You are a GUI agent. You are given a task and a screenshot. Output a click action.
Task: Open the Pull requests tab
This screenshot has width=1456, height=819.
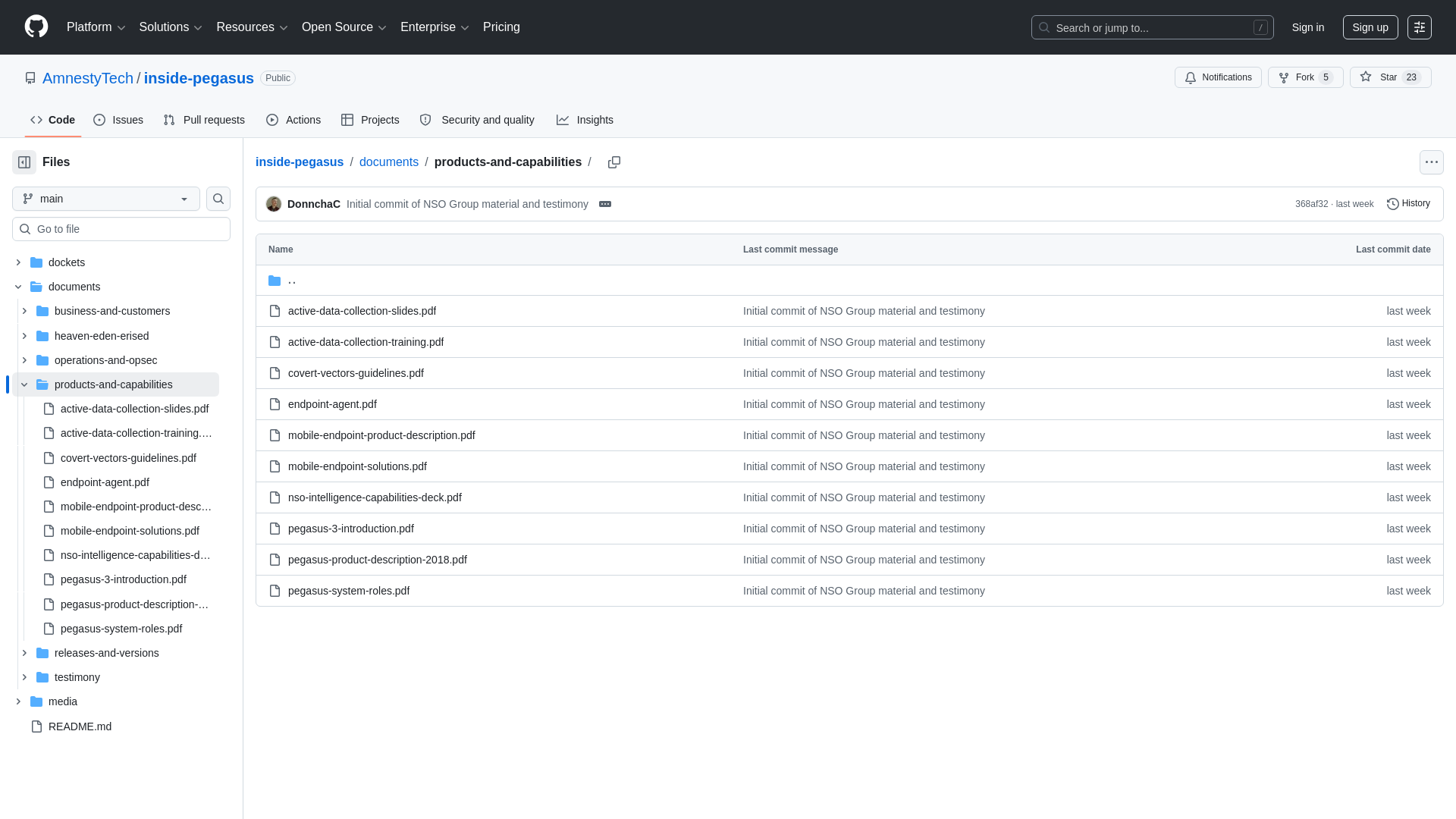[204, 120]
